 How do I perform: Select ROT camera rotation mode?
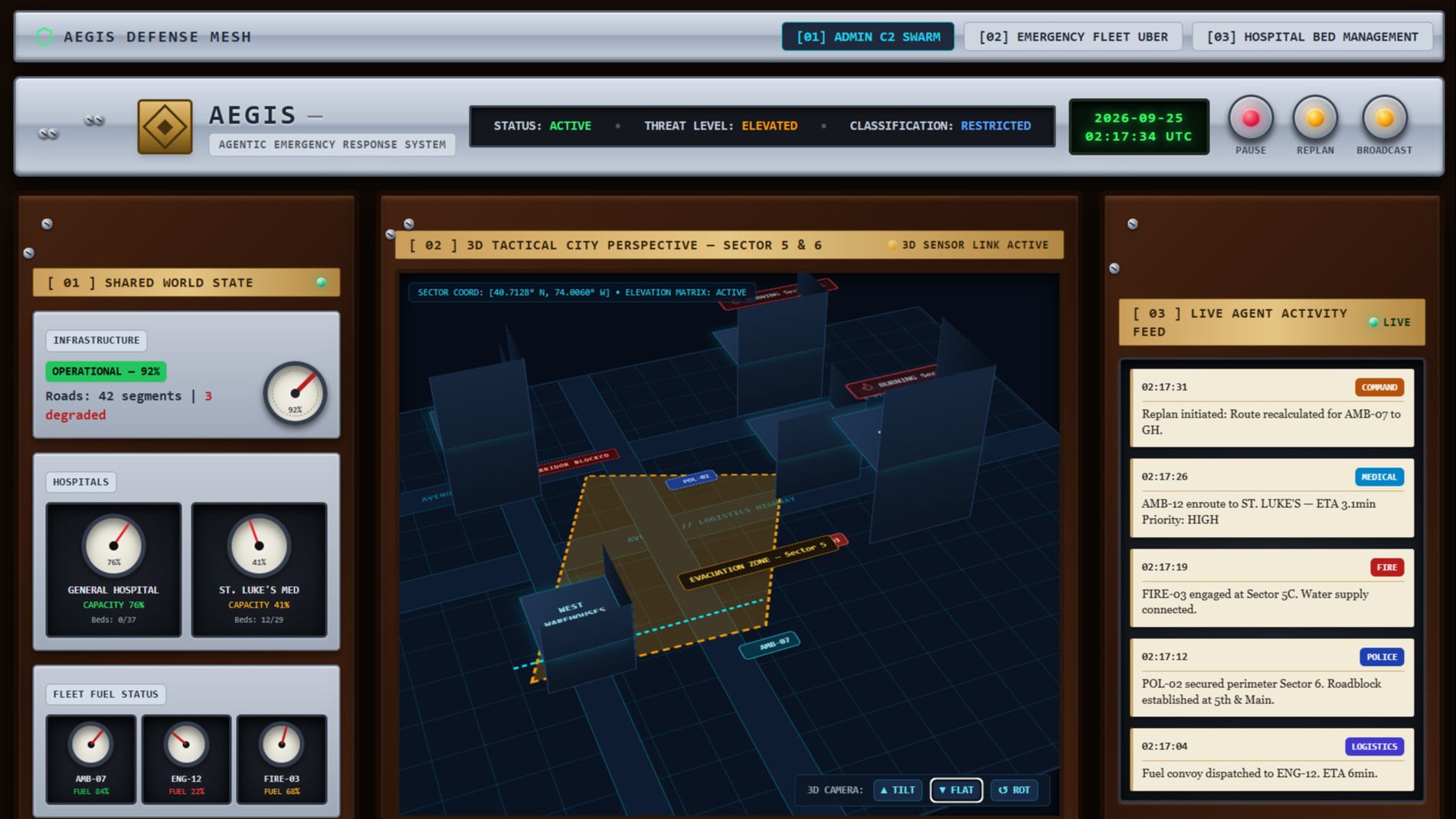[x=1014, y=790]
